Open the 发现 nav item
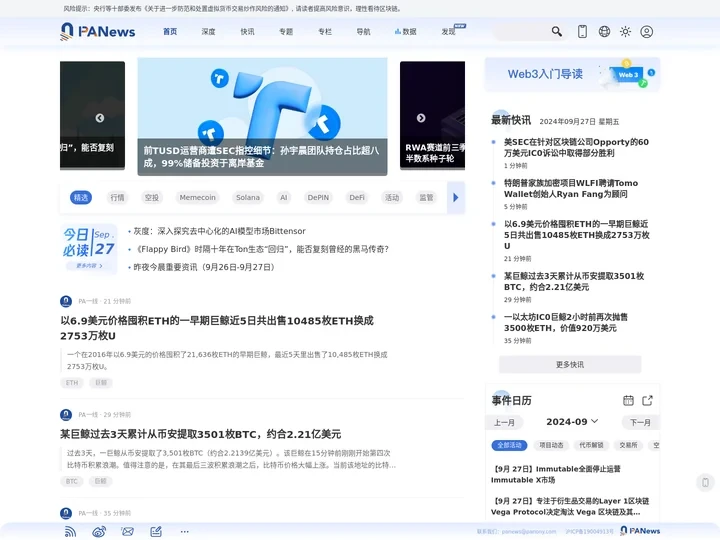This screenshot has height=540, width=720. point(449,32)
